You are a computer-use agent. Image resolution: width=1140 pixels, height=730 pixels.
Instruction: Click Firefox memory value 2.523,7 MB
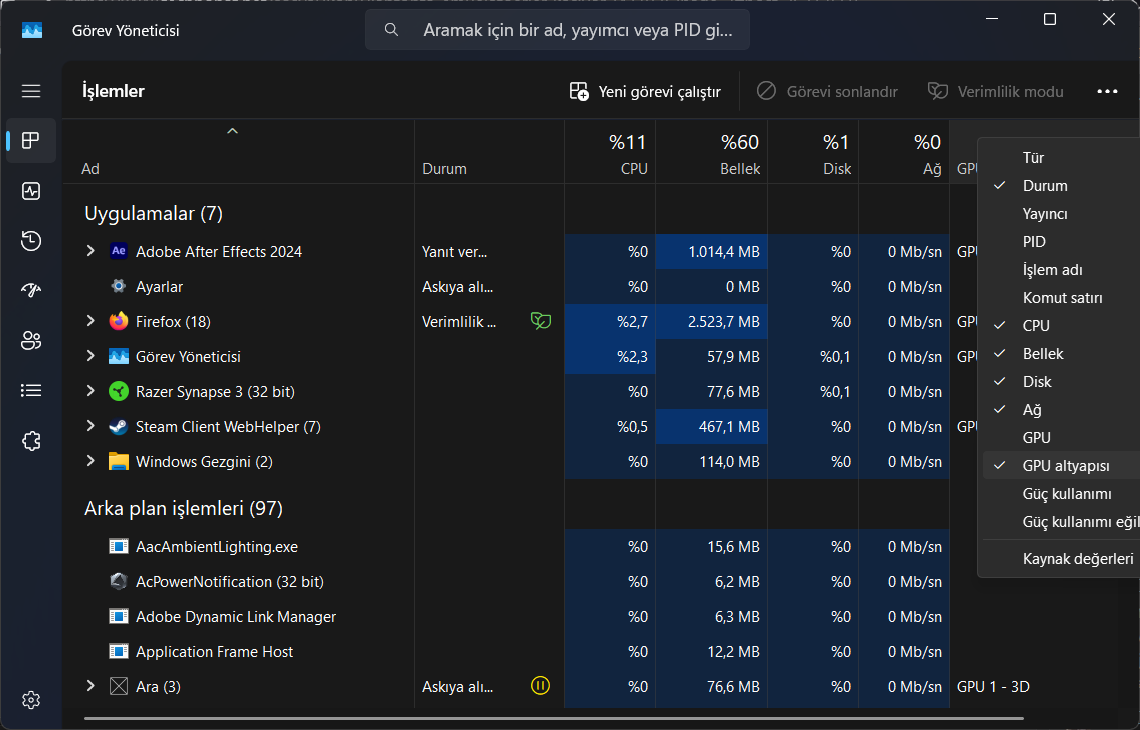[723, 321]
